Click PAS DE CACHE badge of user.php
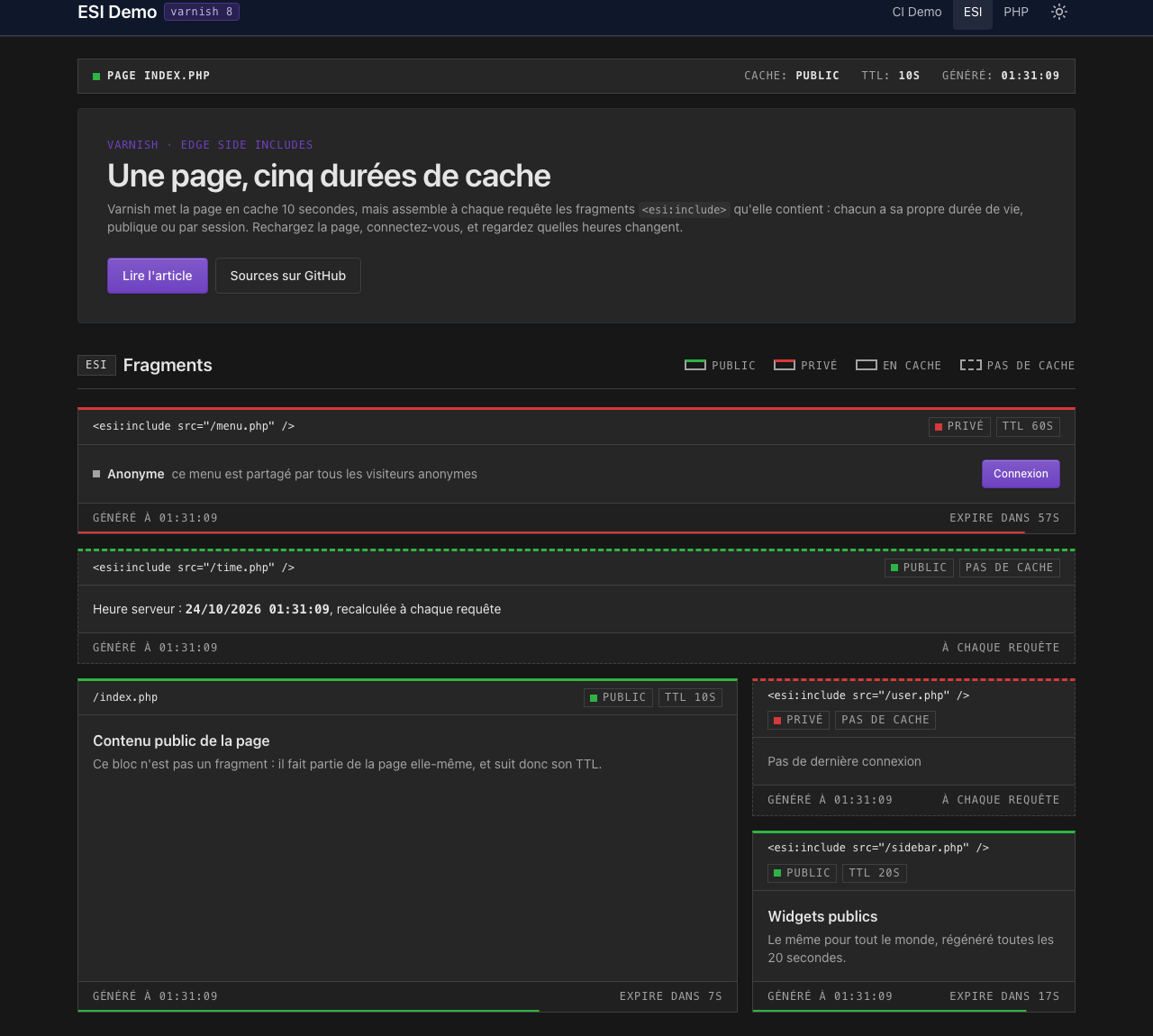This screenshot has height=1036, width=1153. (x=885, y=720)
